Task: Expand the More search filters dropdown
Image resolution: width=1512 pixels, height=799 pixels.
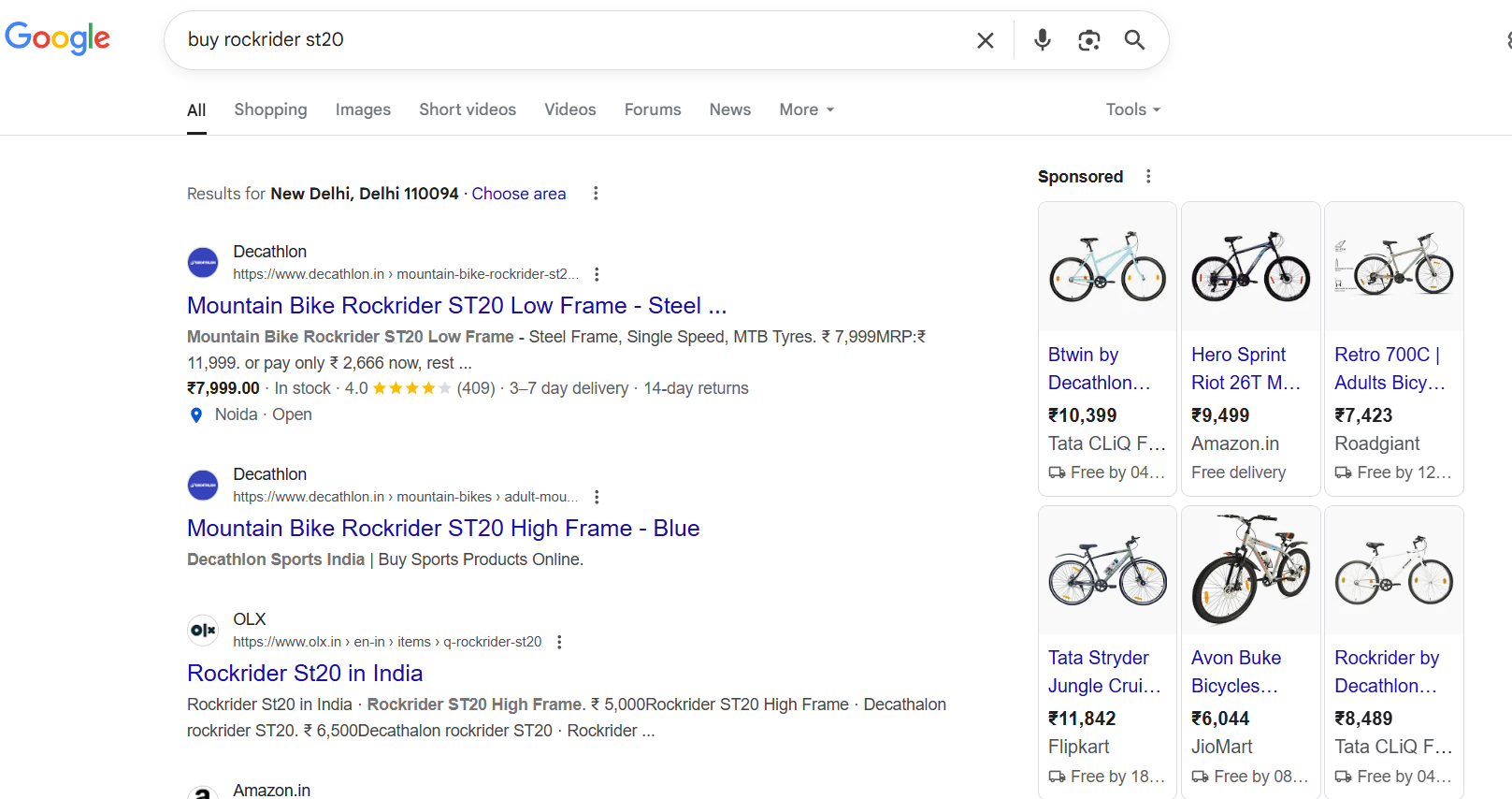Action: tap(806, 109)
